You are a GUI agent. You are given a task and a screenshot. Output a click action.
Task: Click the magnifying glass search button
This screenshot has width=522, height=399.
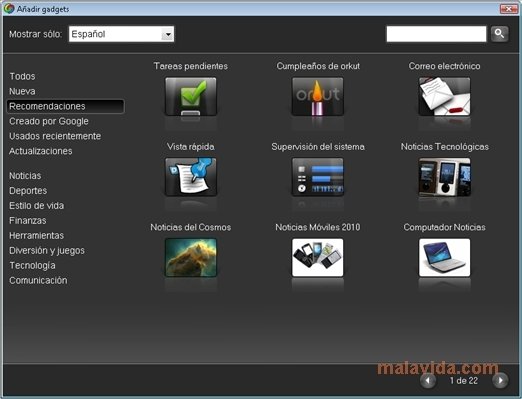point(499,34)
